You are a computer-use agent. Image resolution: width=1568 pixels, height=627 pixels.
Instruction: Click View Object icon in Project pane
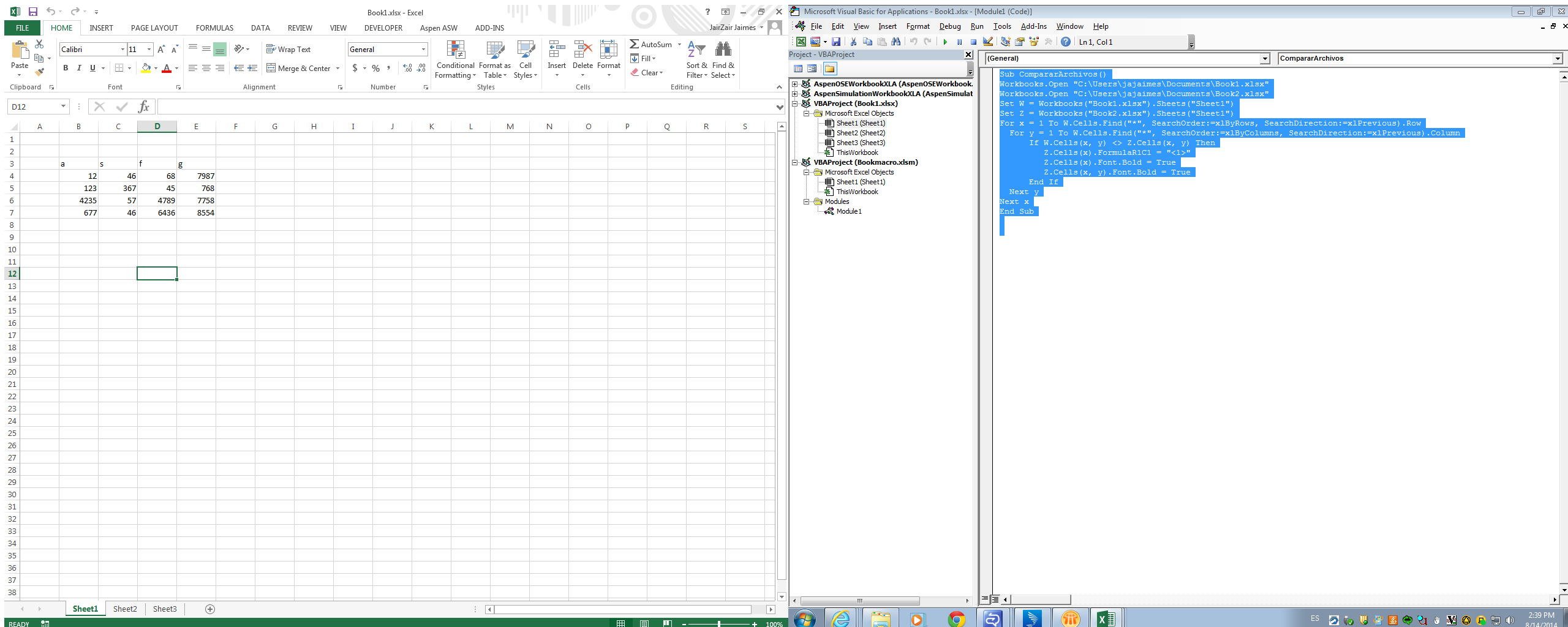(x=812, y=69)
